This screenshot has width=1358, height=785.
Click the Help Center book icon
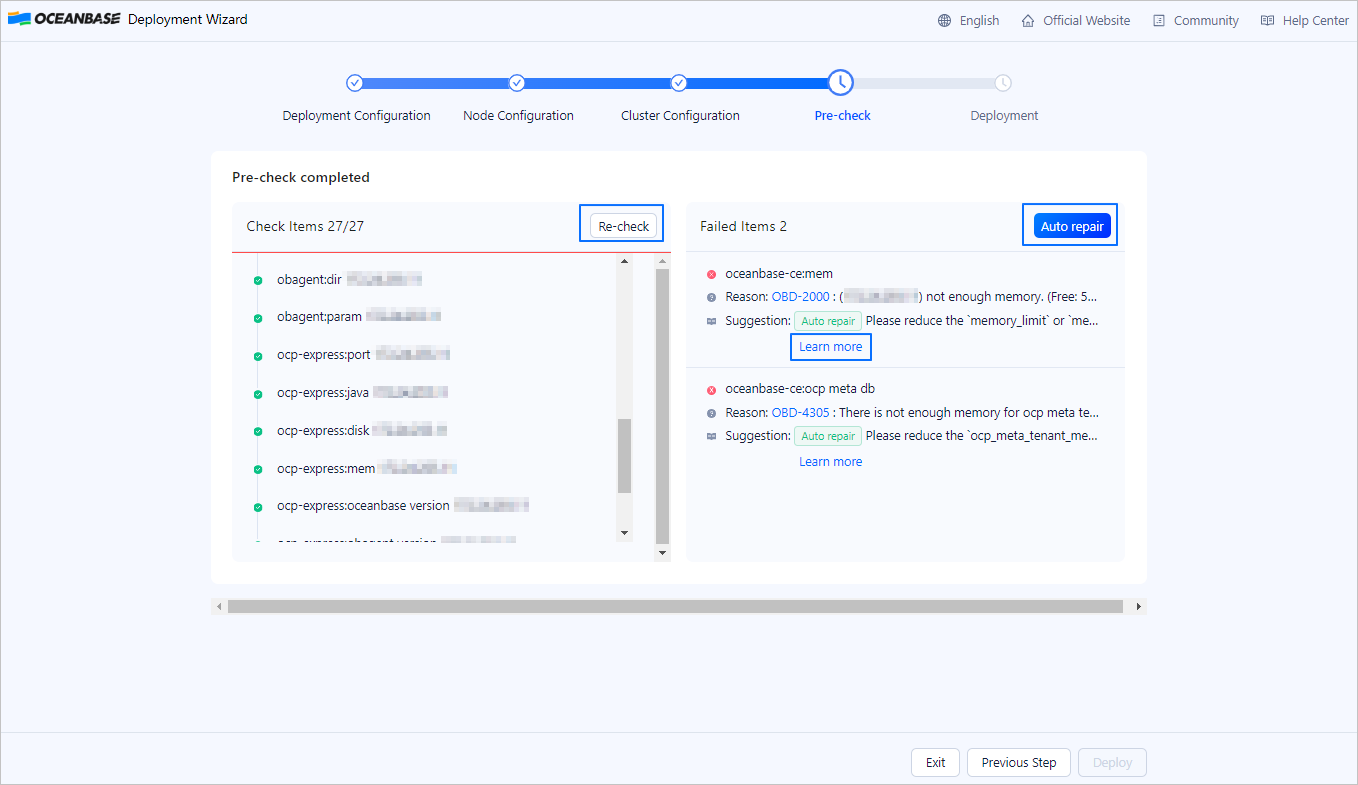tap(1267, 20)
